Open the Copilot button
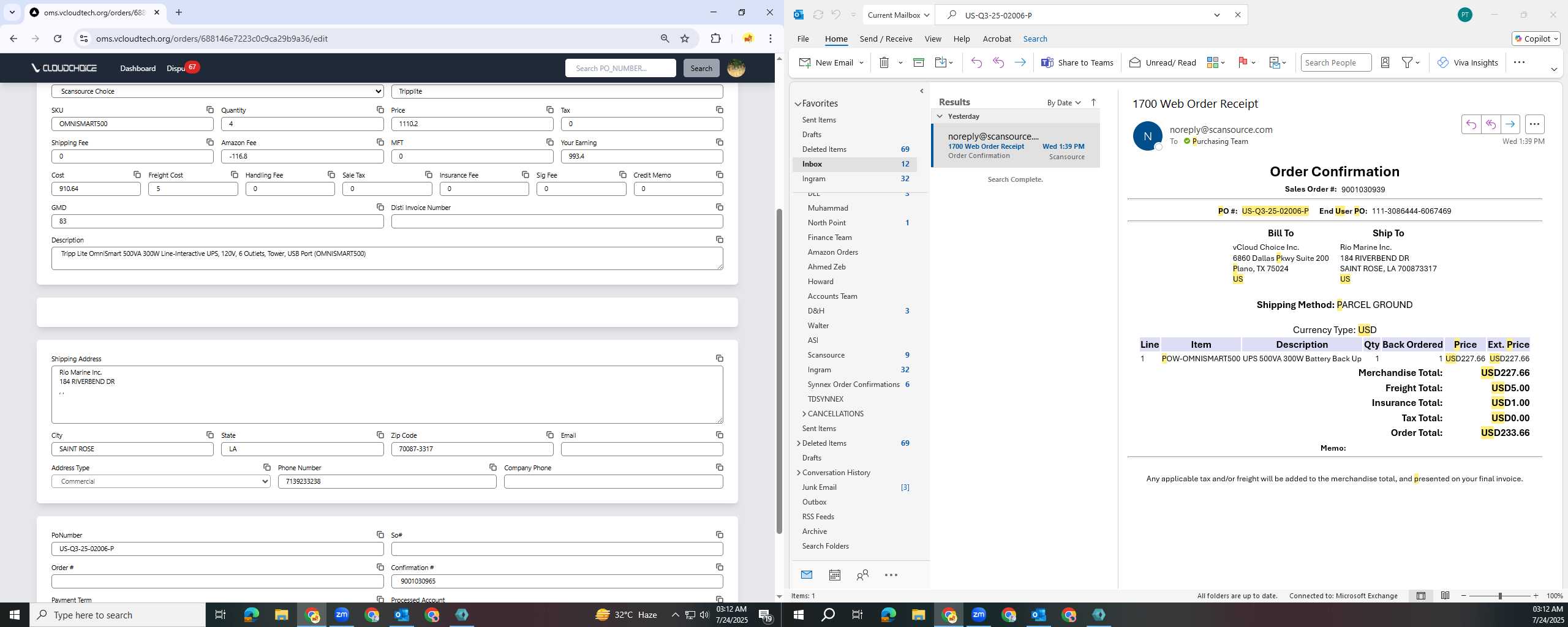Image resolution: width=1568 pixels, height=627 pixels. tap(1536, 39)
